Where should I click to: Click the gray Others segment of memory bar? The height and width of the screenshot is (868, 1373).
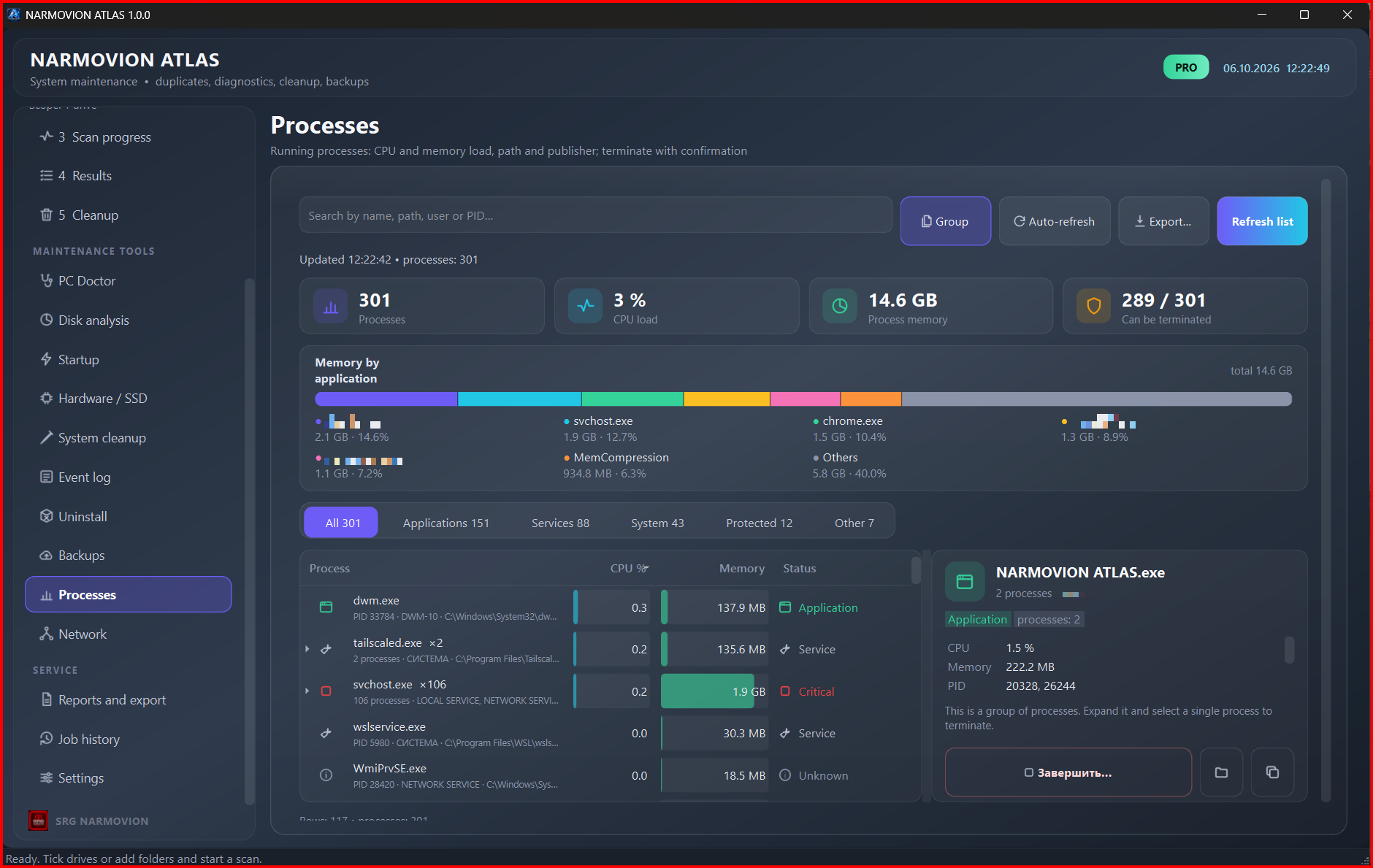tap(1097, 399)
